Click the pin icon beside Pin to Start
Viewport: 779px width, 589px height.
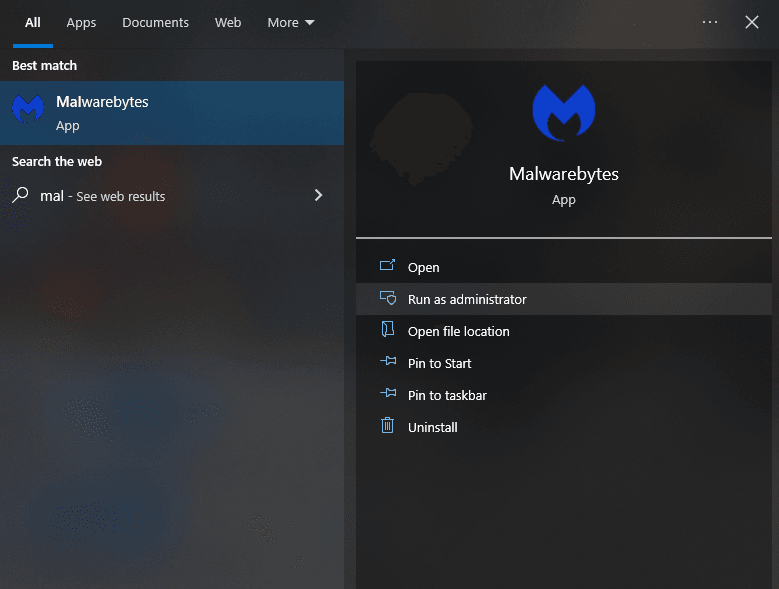(388, 363)
